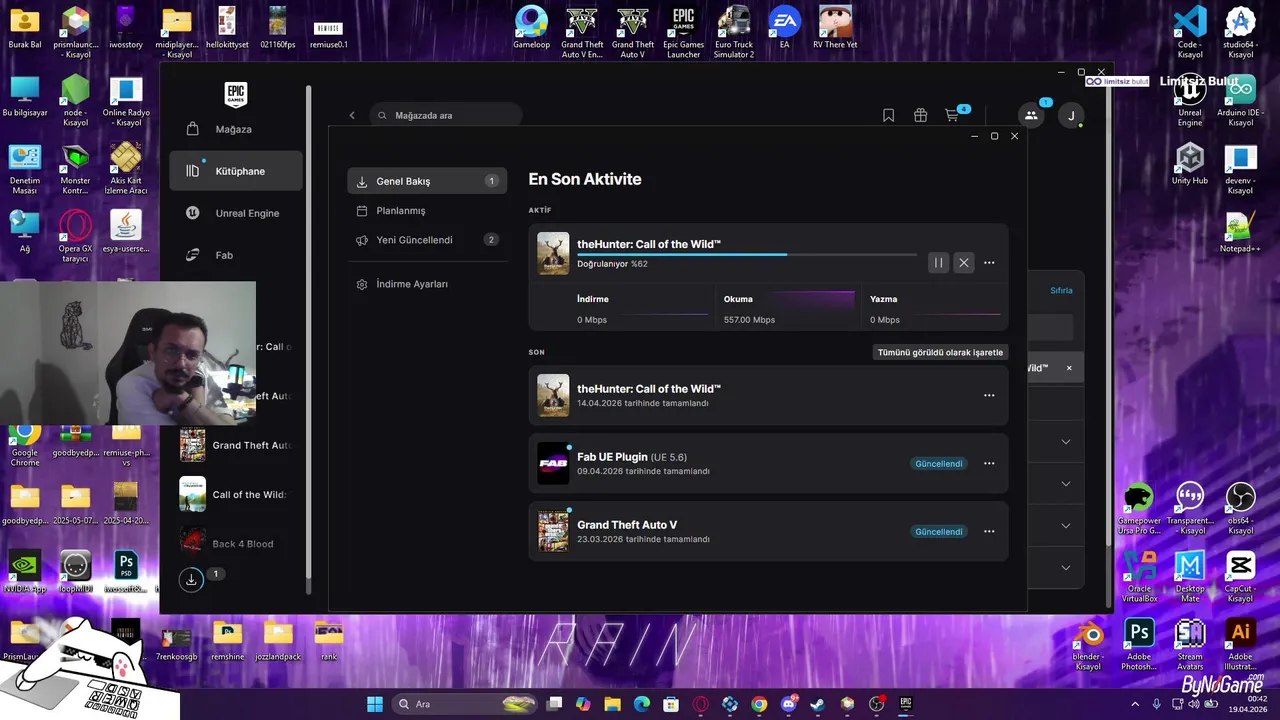1280x720 pixels.
Task: Select EA desktop shortcut
Action: (x=784, y=28)
